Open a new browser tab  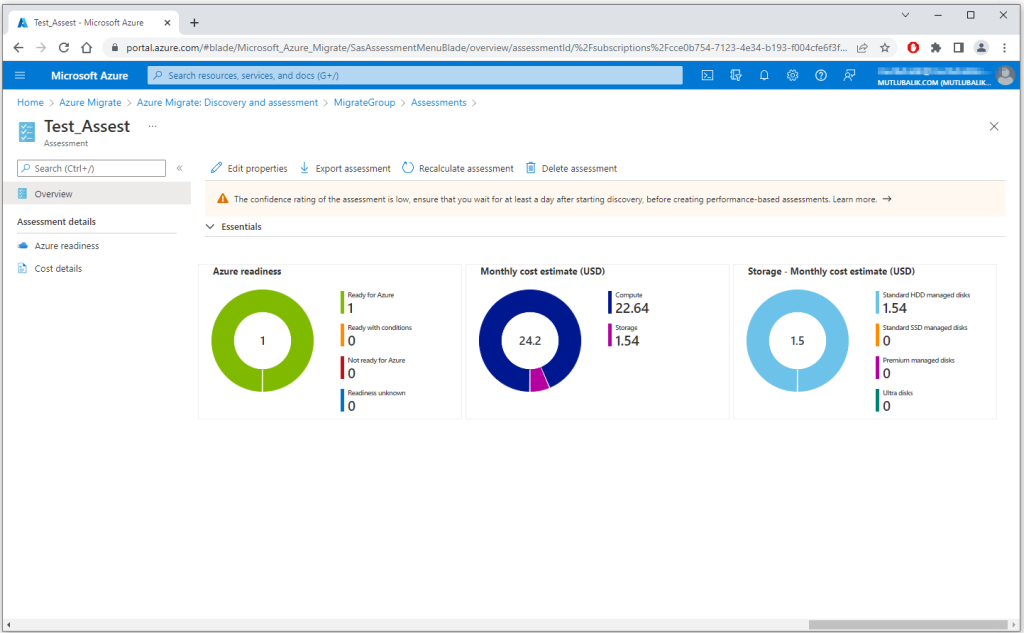pos(194,23)
